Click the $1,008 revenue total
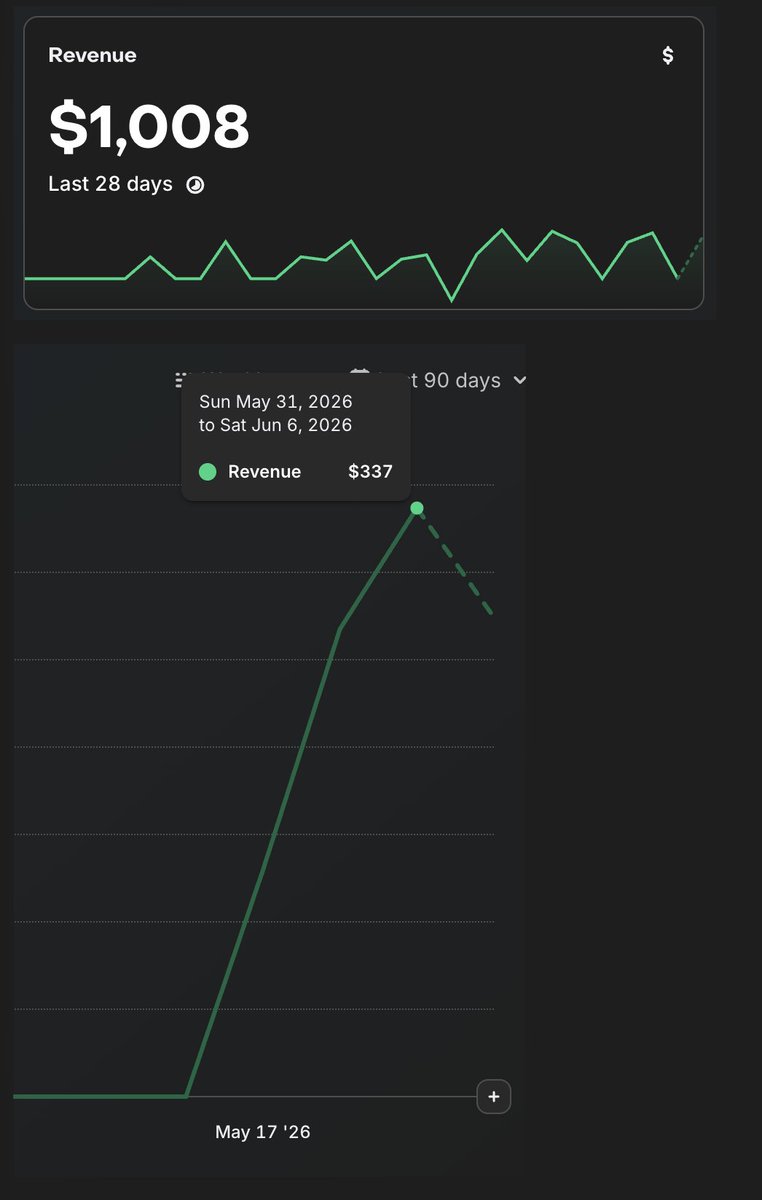Viewport: 762px width, 1200px height. coord(149,127)
